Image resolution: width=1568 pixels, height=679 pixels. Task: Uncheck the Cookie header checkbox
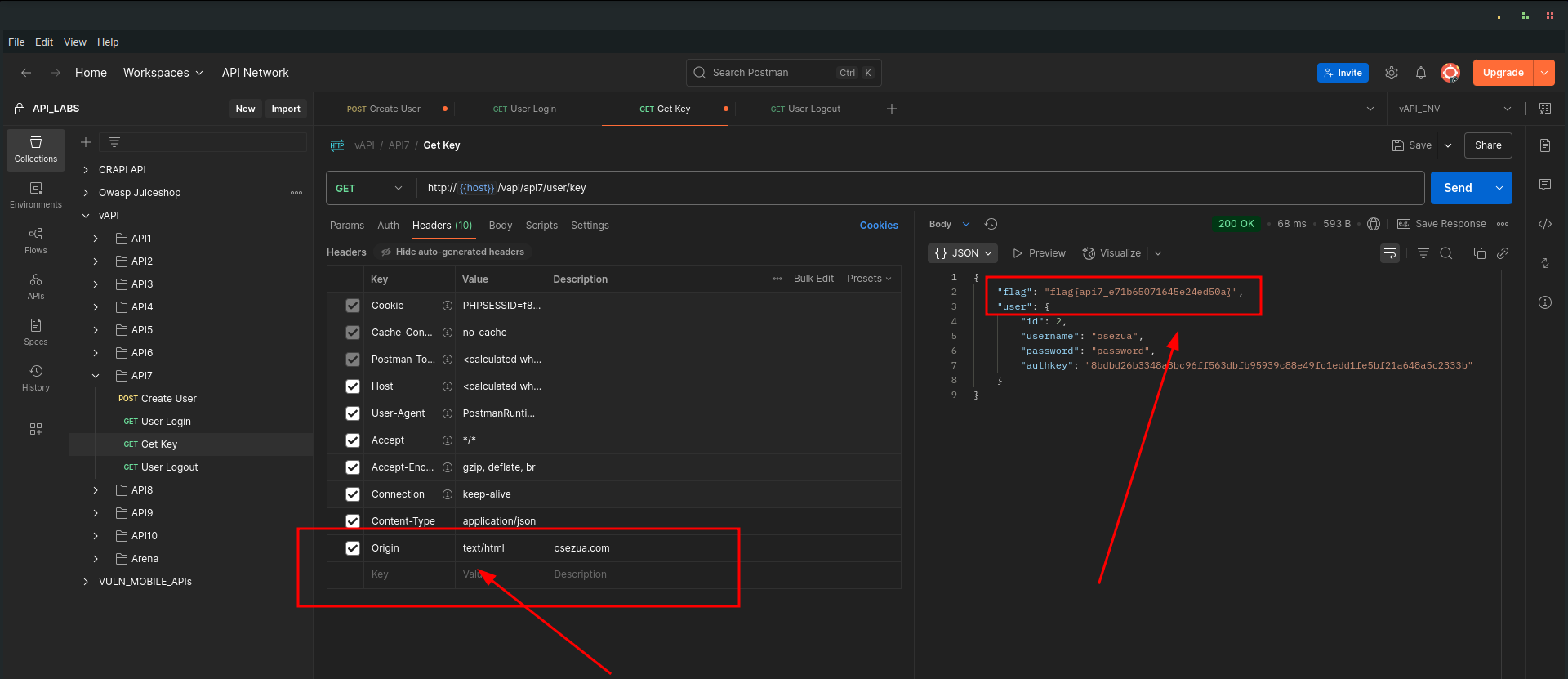point(353,306)
